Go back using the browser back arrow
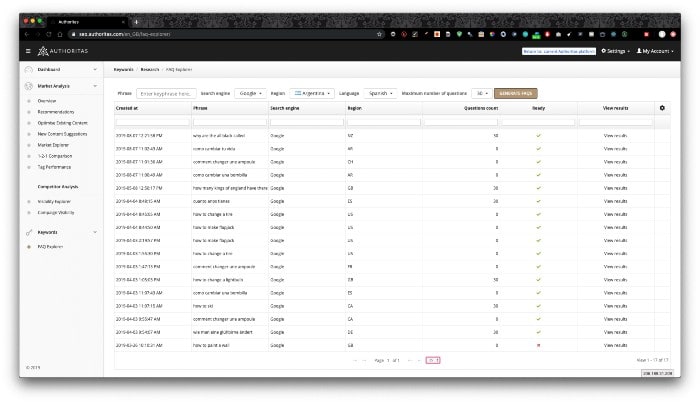The image size is (700, 403). click(27, 34)
